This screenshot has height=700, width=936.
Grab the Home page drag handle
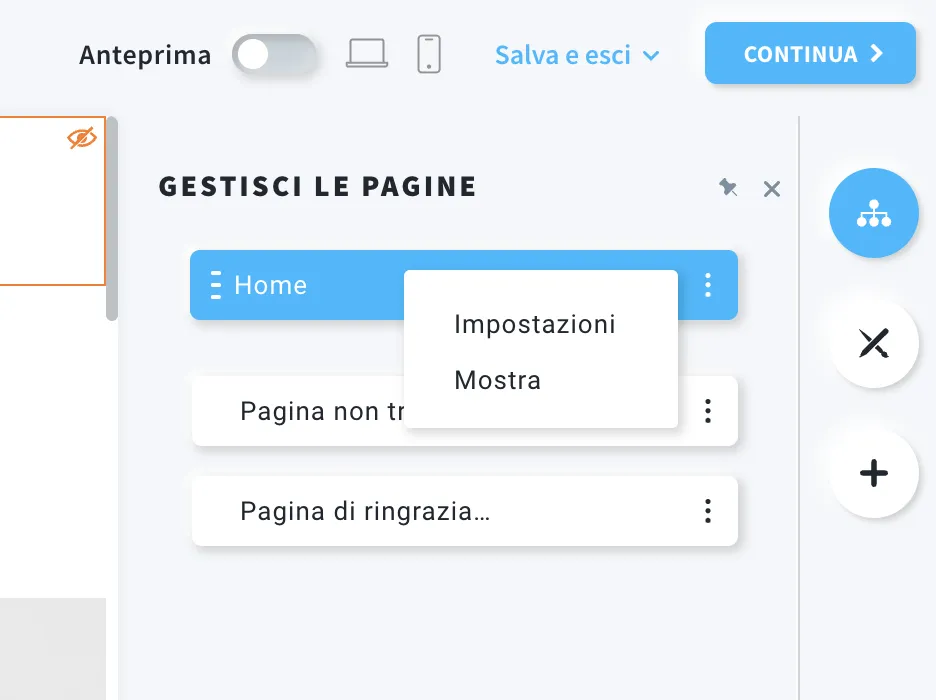216,285
